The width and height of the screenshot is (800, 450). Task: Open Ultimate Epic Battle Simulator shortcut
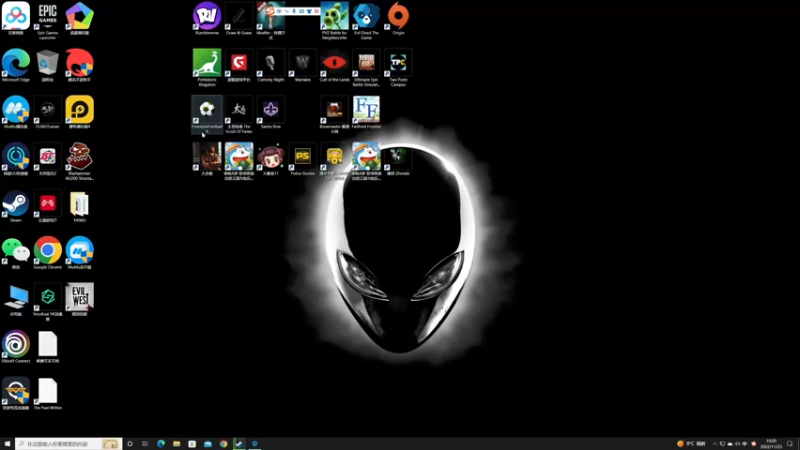[366, 67]
